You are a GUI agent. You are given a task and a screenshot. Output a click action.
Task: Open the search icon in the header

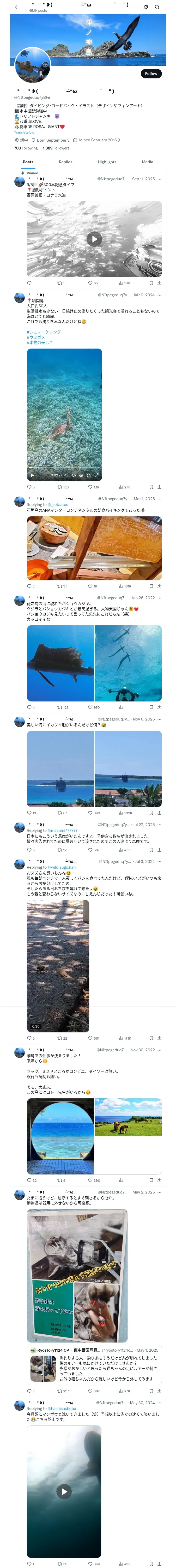[157, 7]
